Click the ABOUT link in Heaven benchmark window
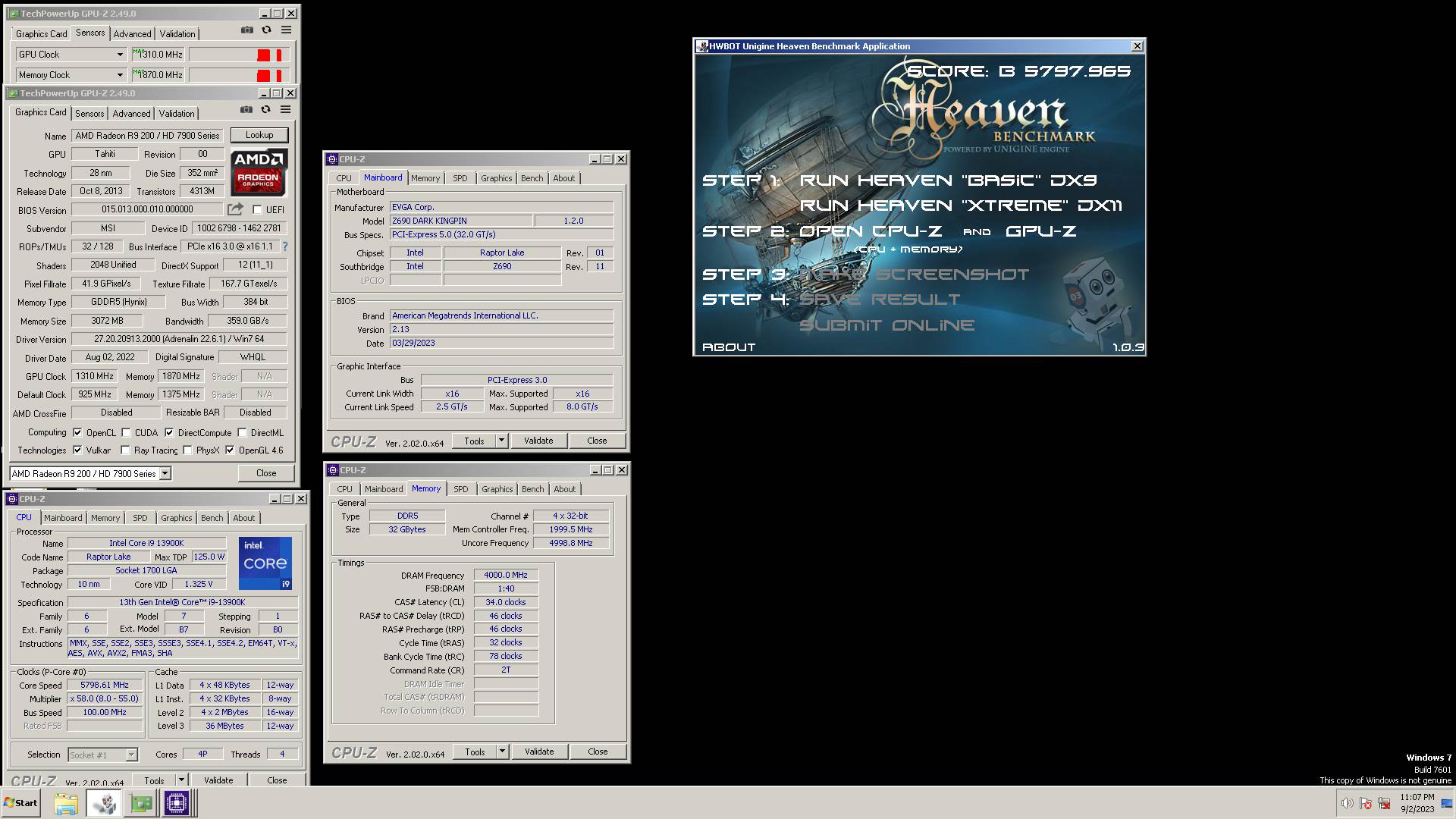 click(x=728, y=347)
